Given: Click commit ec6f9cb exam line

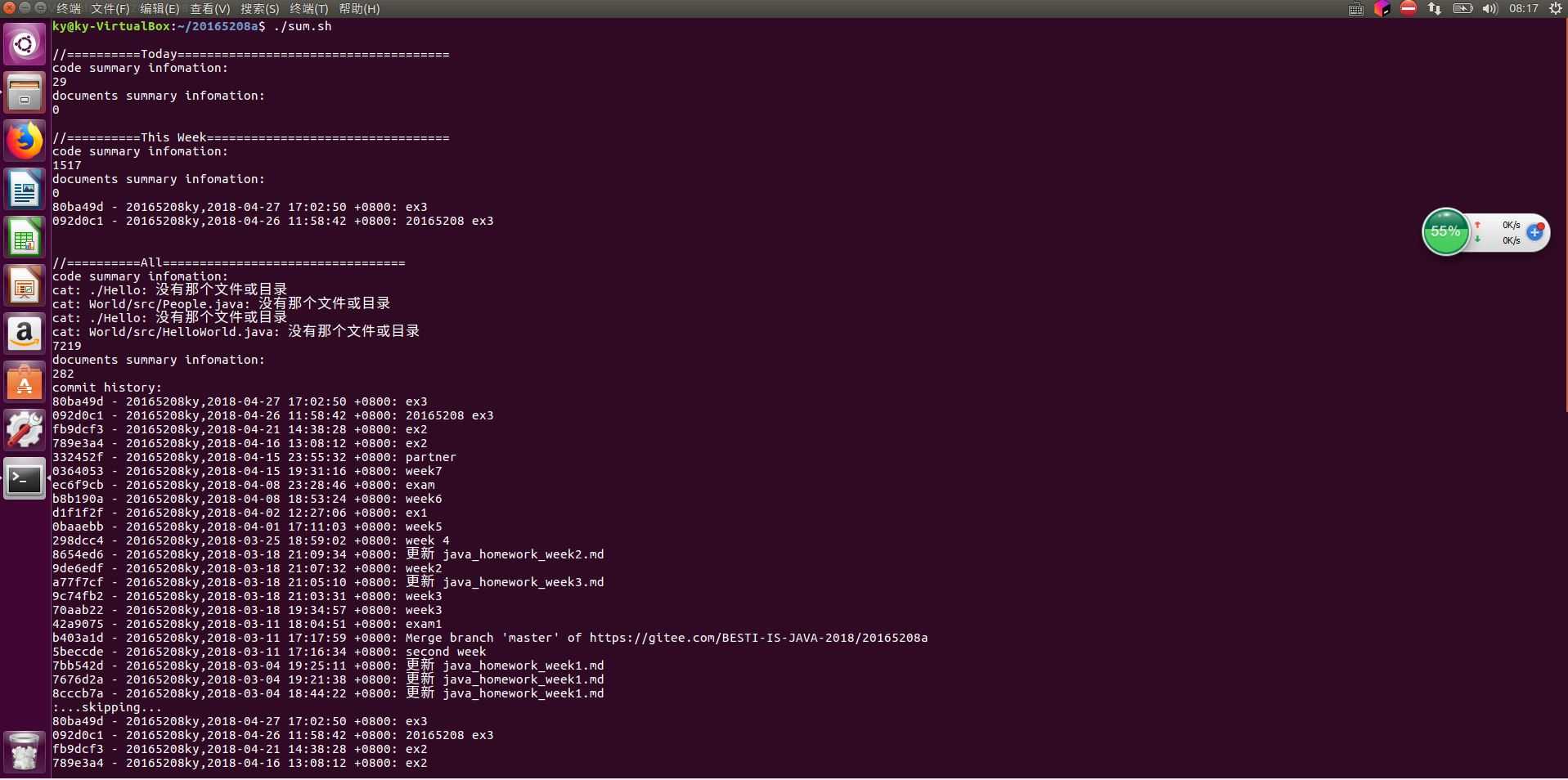Looking at the screenshot, I should 244,486.
